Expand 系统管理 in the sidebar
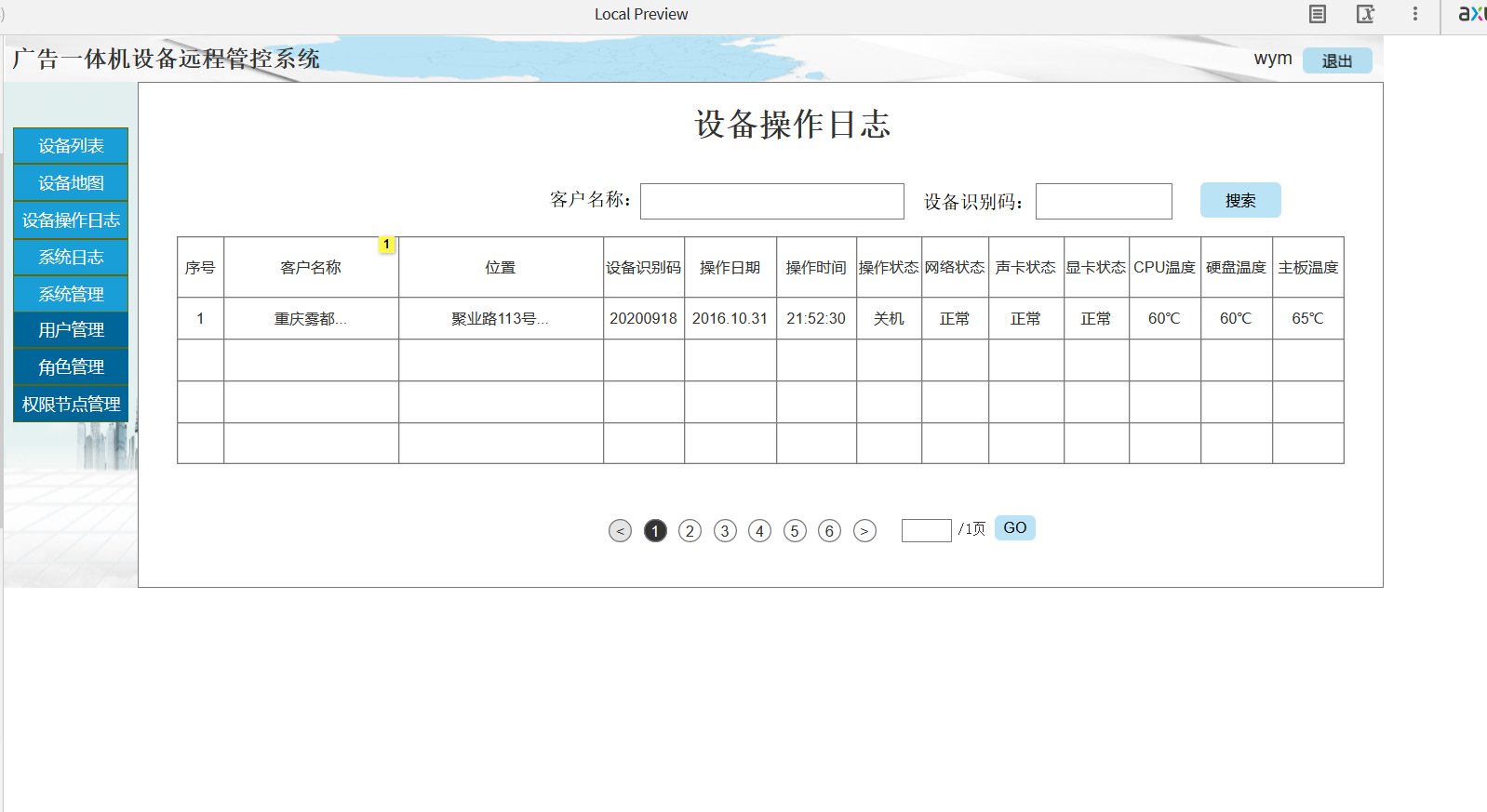1487x812 pixels. (x=71, y=294)
